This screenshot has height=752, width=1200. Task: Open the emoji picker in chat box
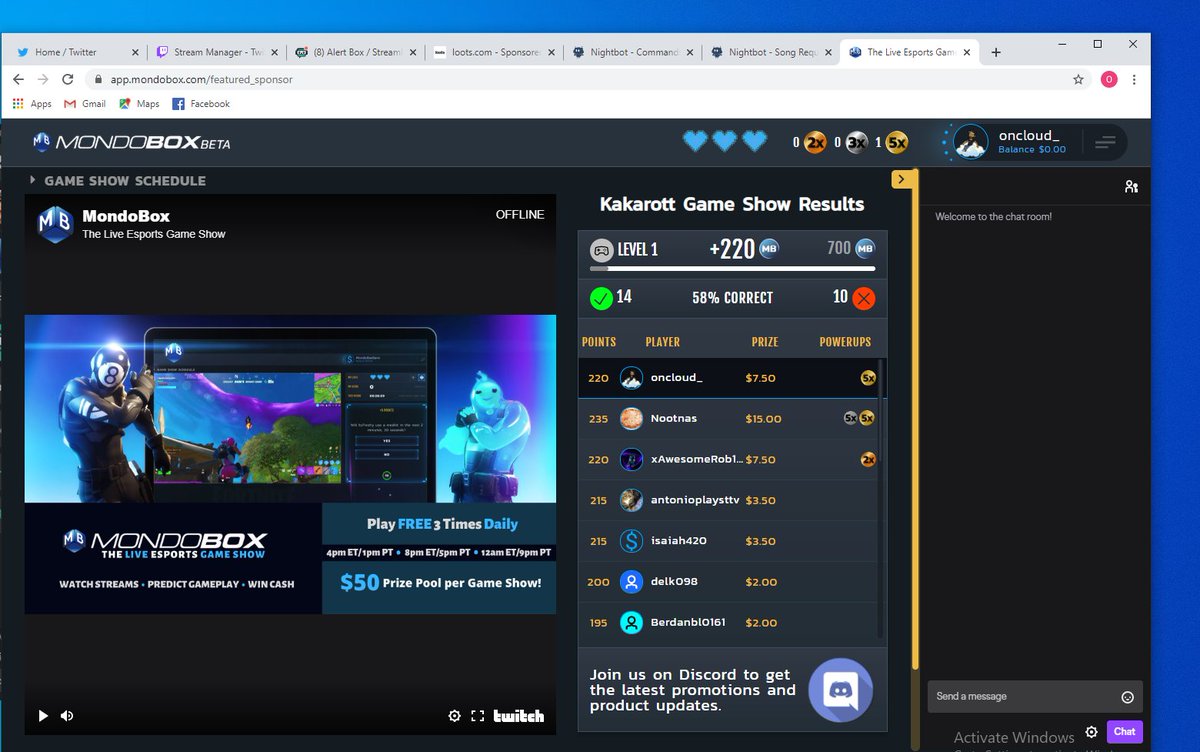[1127, 697]
